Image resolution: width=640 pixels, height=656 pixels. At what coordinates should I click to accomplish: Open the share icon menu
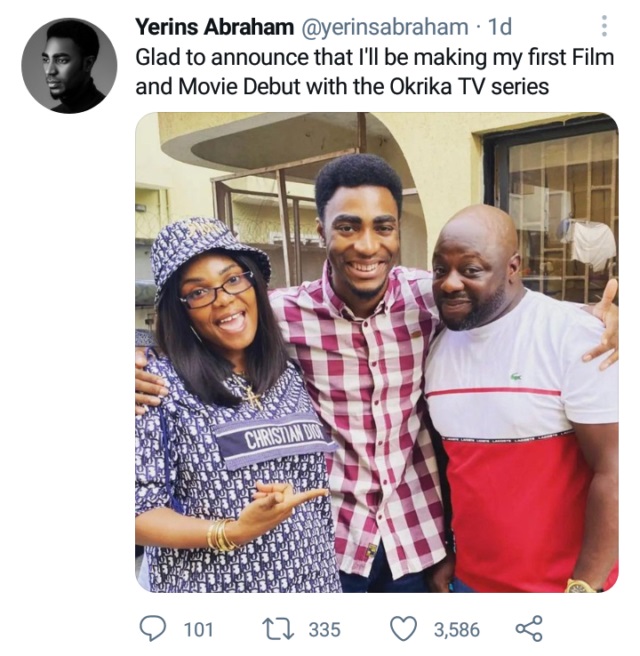(x=527, y=628)
